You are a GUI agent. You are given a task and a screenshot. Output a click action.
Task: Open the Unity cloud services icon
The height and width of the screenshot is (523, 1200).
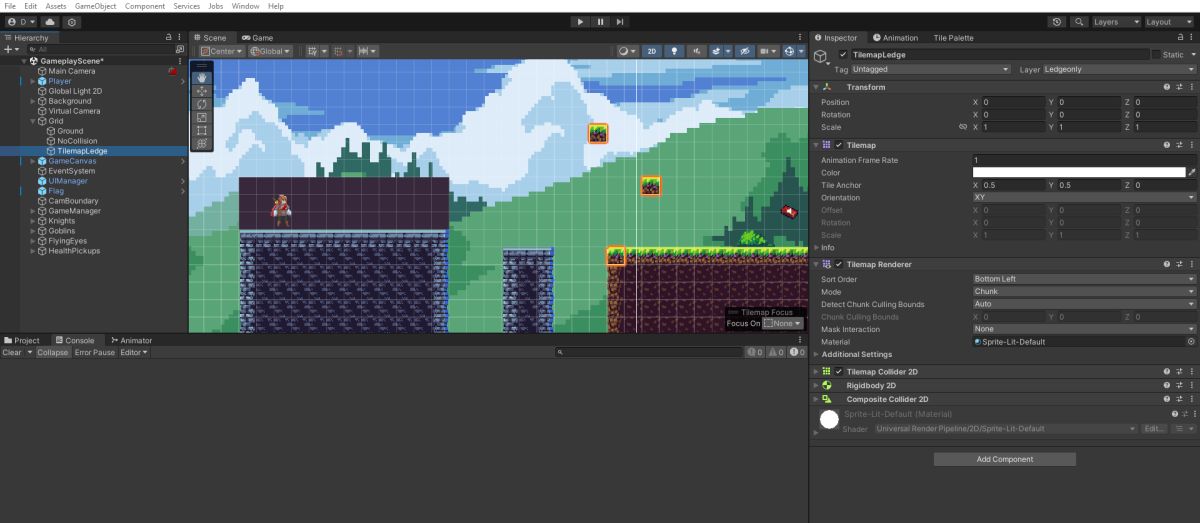[50, 22]
